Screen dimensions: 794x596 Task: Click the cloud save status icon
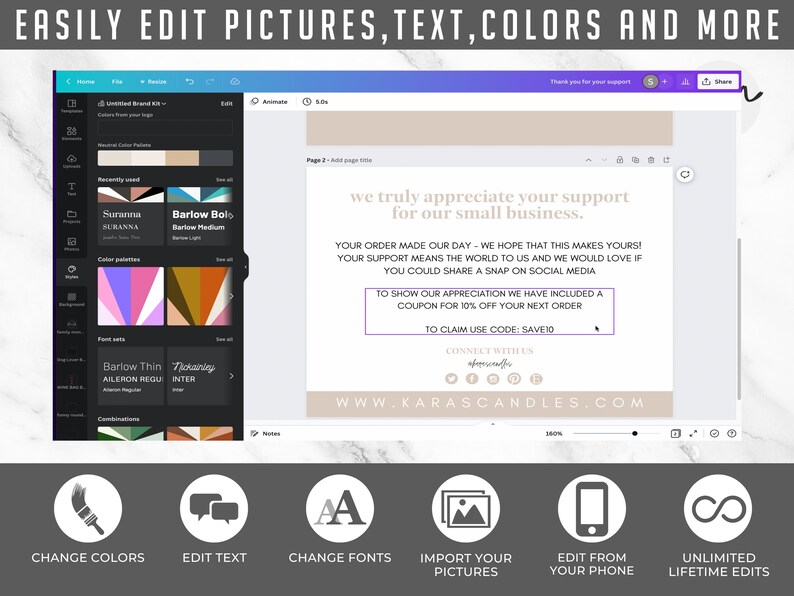tap(234, 81)
